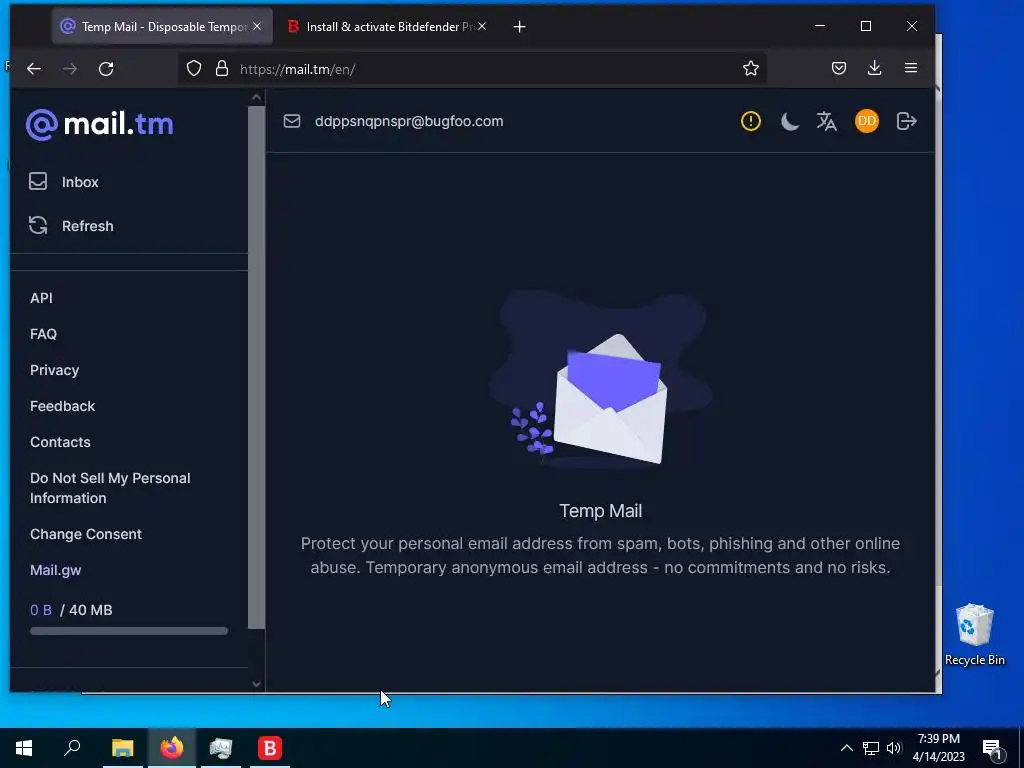
Task: Click the Temp Mail heading text
Action: point(600,511)
